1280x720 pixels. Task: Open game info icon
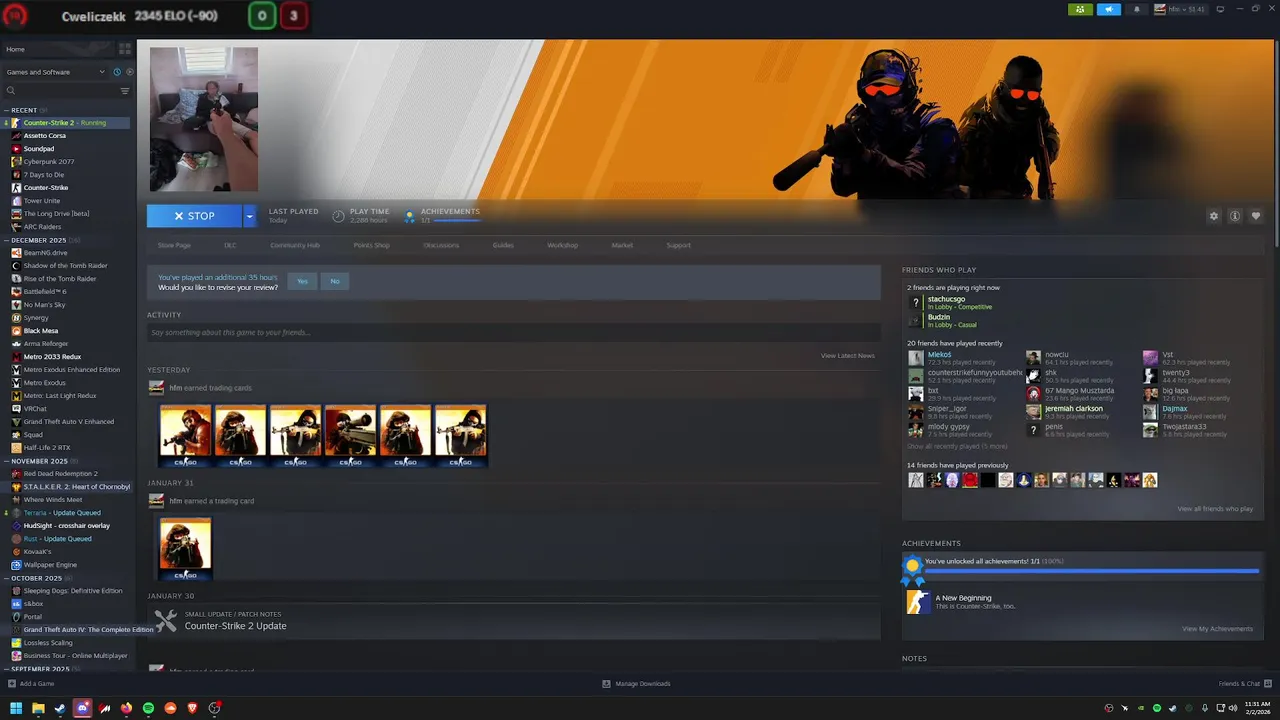(x=1235, y=216)
